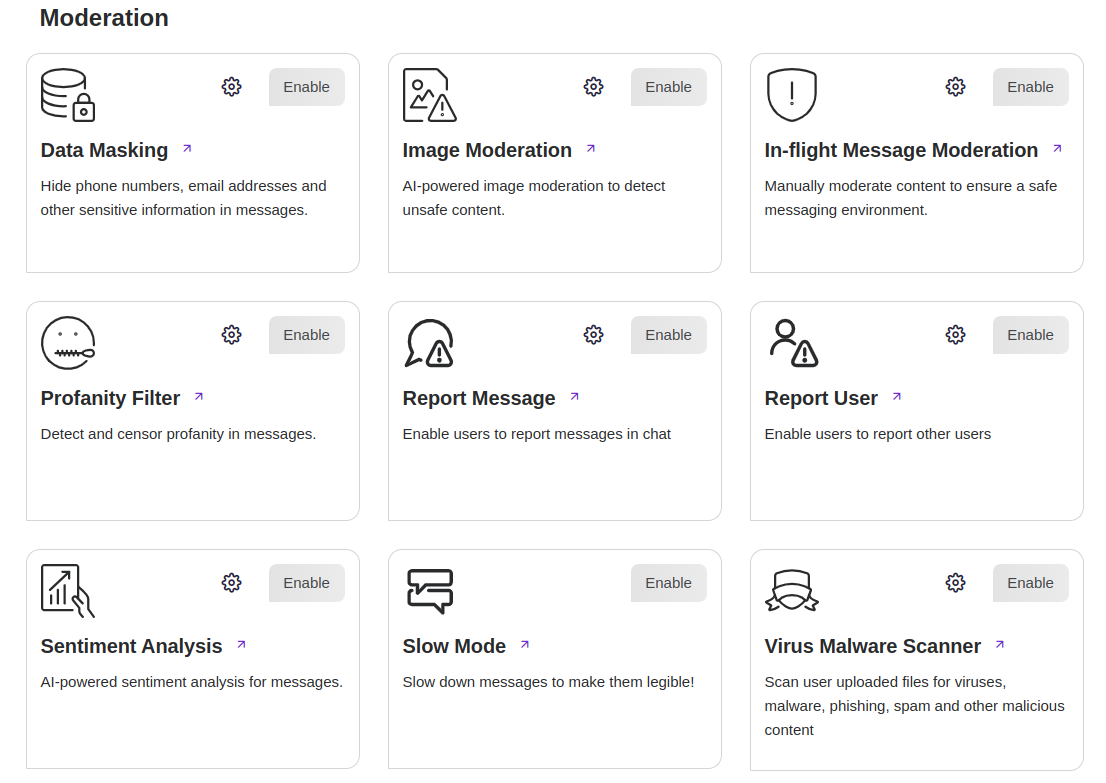The height and width of the screenshot is (783, 1106).
Task: Enable Sentiment Analysis
Action: coord(306,583)
